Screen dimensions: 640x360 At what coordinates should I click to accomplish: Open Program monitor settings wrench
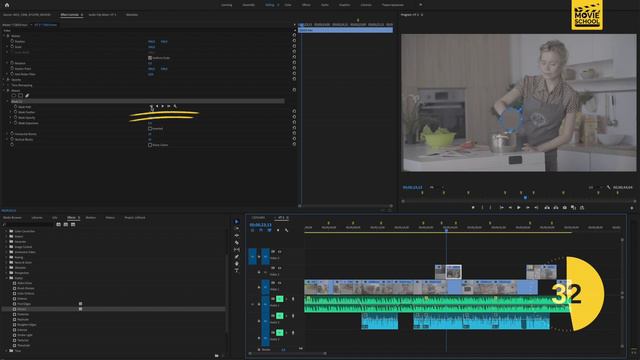click(x=609, y=187)
